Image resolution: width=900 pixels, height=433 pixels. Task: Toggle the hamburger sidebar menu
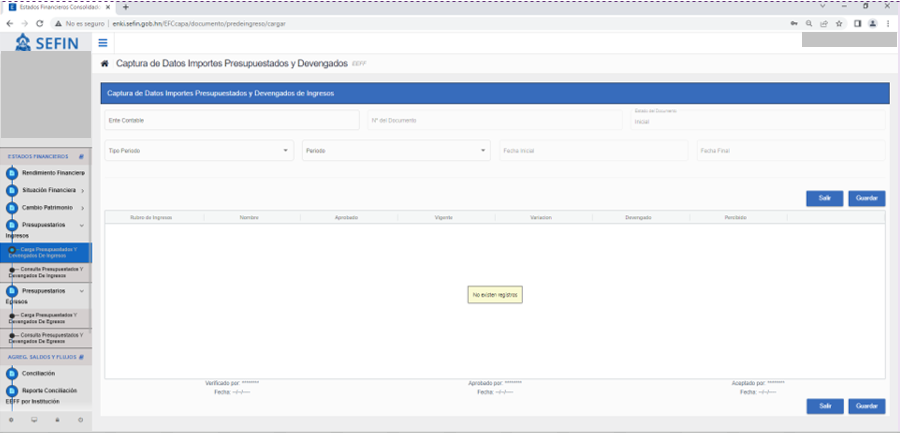click(103, 42)
